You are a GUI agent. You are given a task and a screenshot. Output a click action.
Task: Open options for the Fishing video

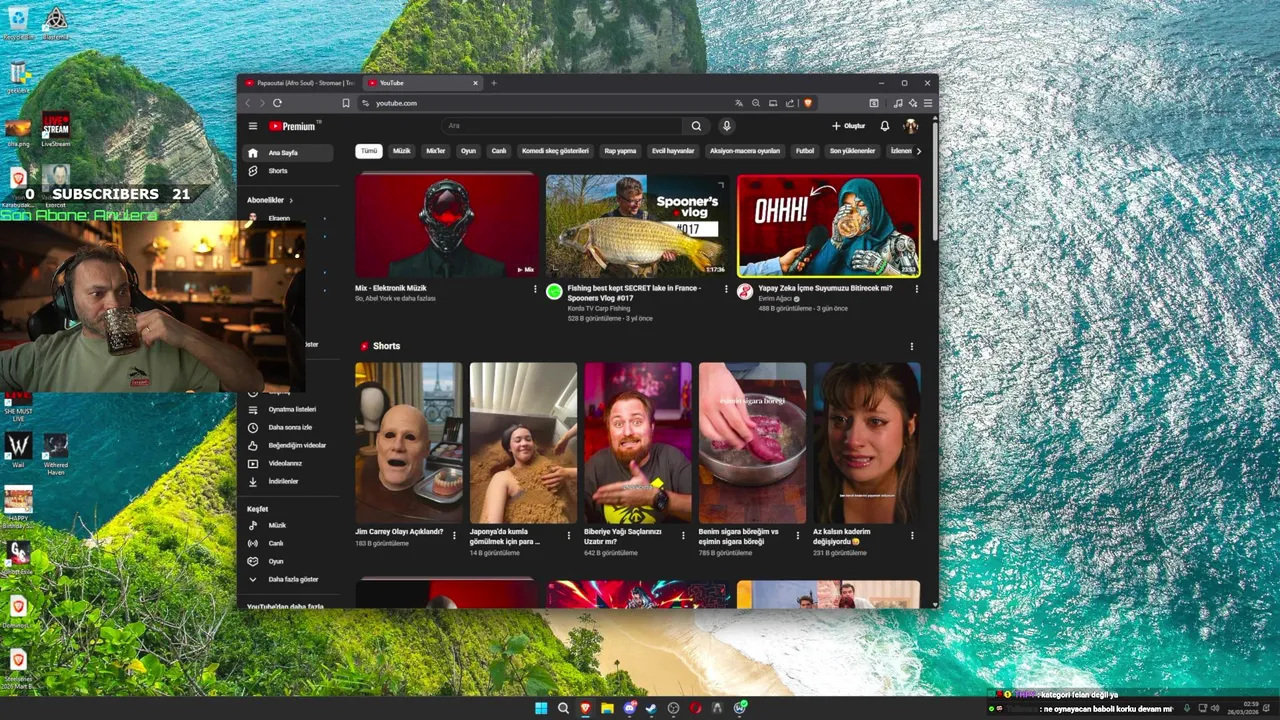click(725, 289)
